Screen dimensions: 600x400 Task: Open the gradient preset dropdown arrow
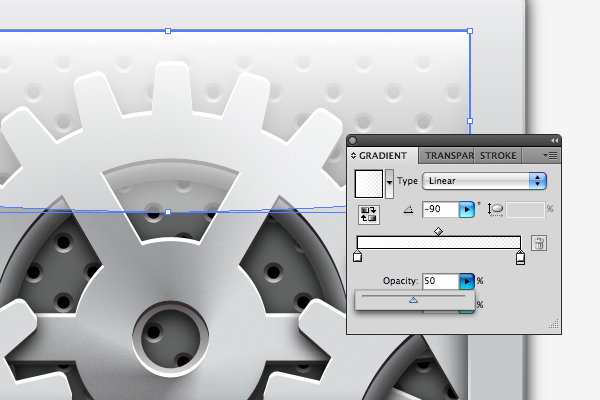click(x=389, y=184)
